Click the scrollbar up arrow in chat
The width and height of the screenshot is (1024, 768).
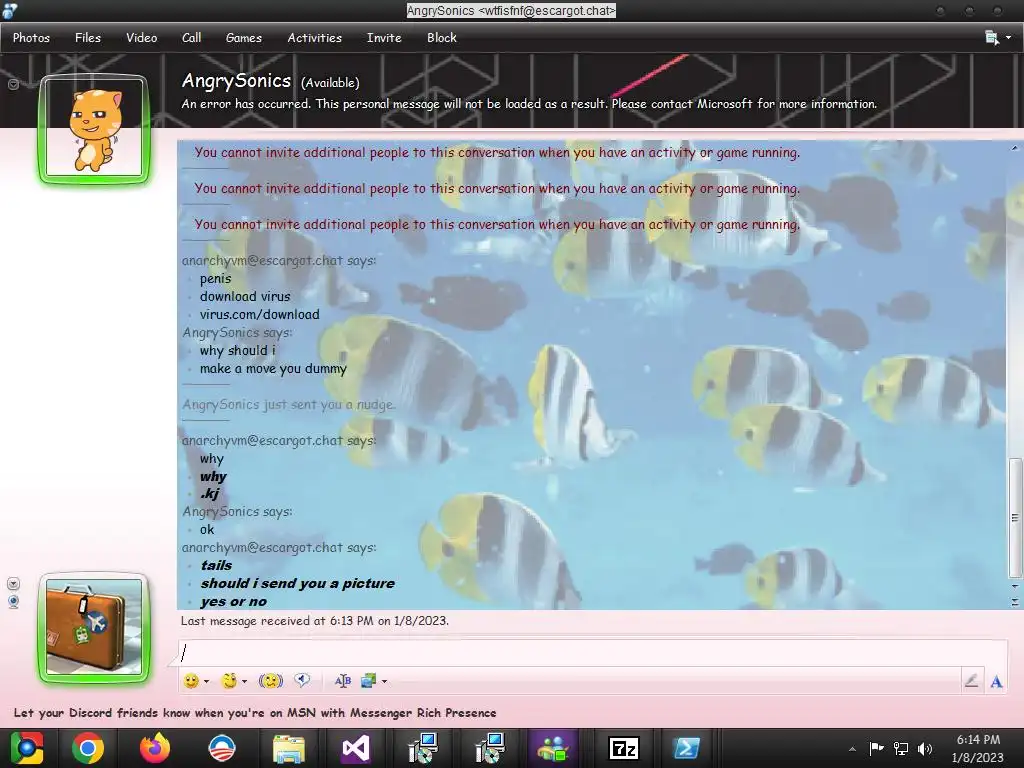pos(1014,148)
